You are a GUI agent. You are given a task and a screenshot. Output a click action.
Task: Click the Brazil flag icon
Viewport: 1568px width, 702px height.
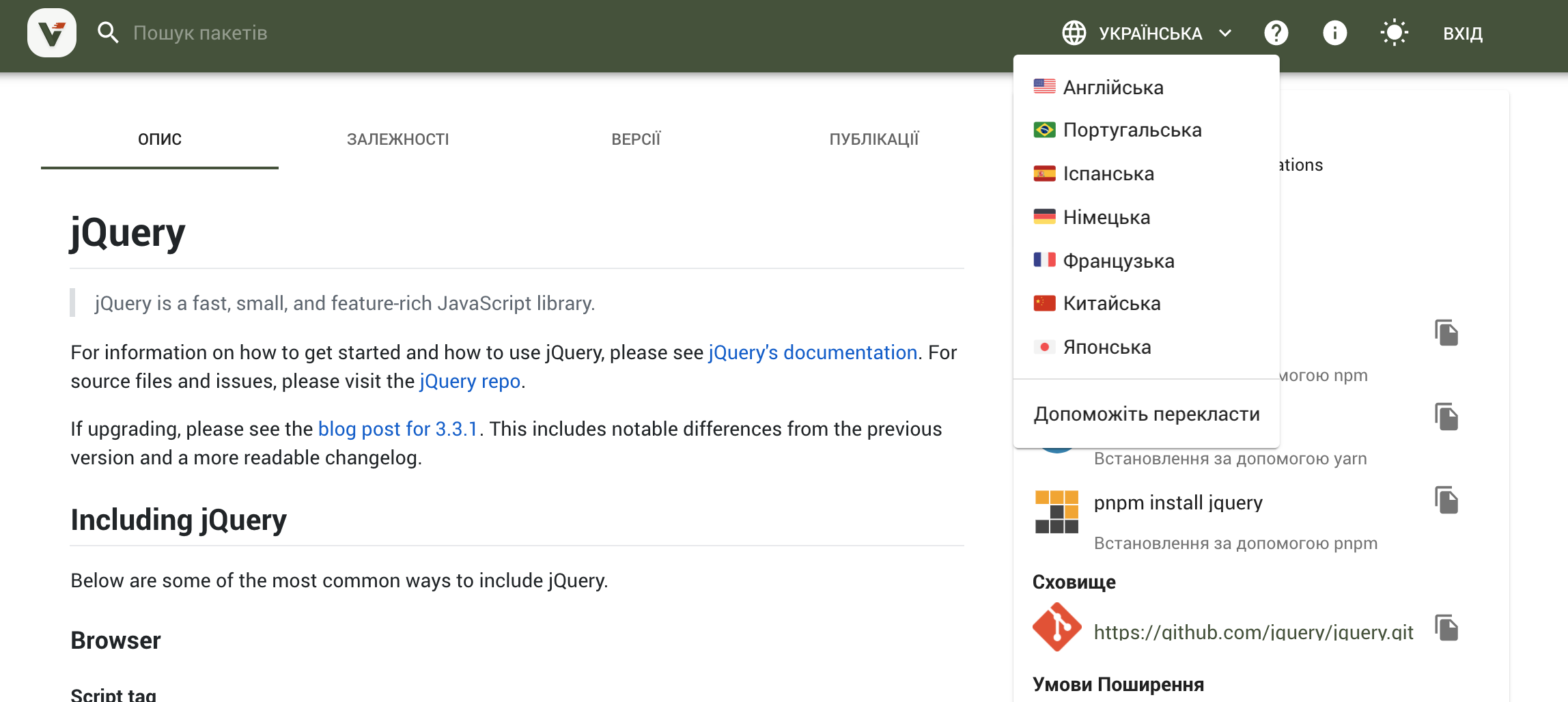tap(1044, 130)
